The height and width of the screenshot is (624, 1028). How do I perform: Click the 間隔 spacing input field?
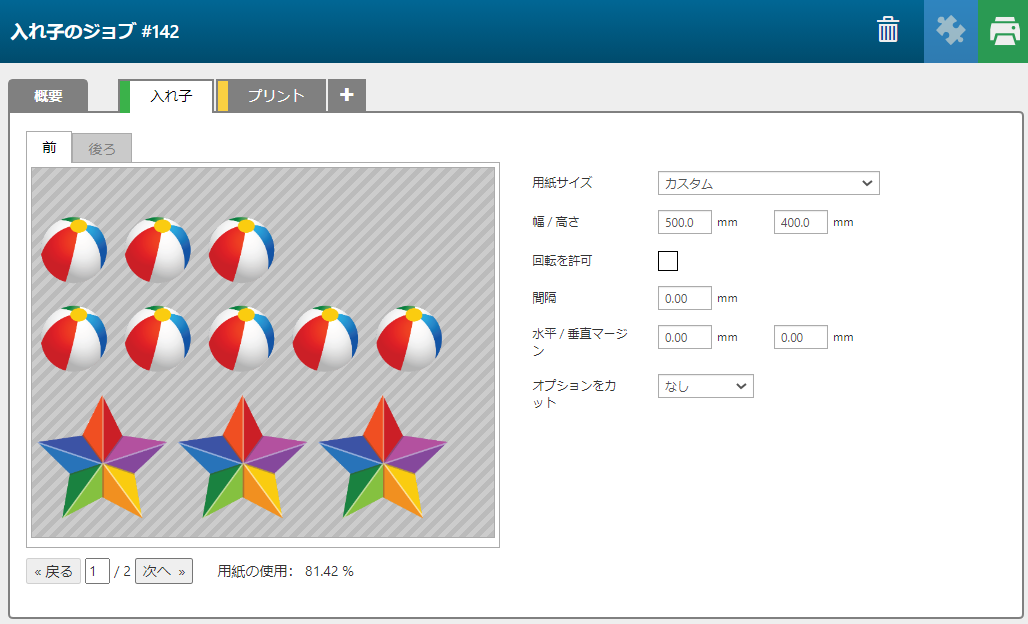(685, 298)
